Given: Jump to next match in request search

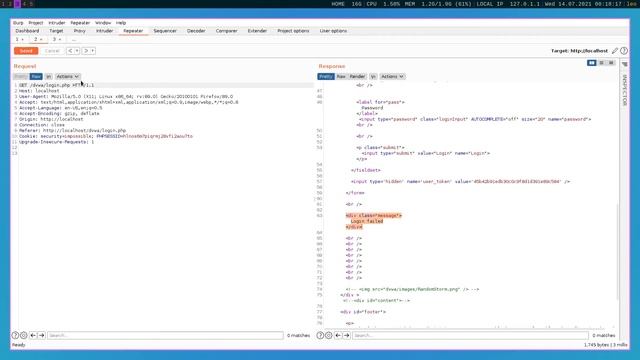Looking at the screenshot, I should tap(42, 335).
